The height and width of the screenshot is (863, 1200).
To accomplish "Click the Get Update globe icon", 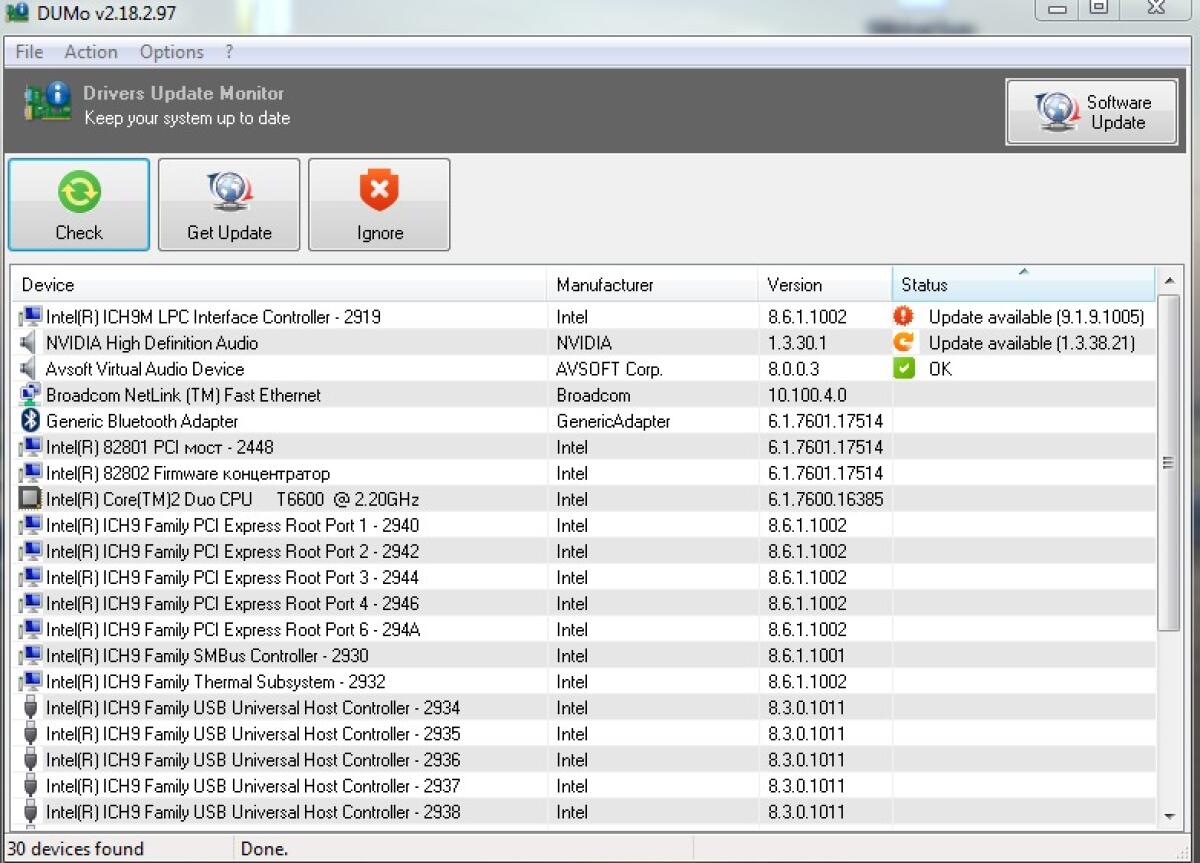I will (x=228, y=191).
